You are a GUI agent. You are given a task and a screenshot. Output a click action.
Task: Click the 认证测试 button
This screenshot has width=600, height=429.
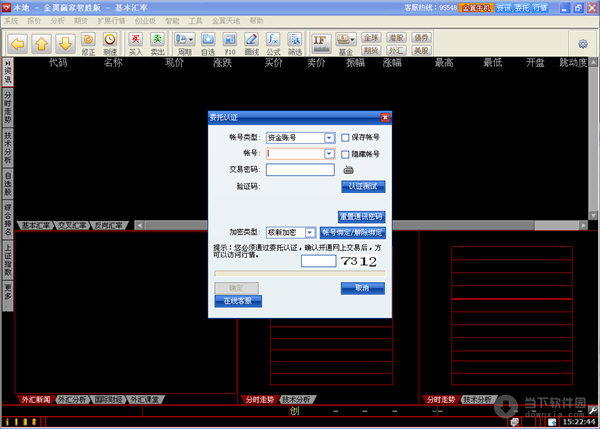[363, 186]
